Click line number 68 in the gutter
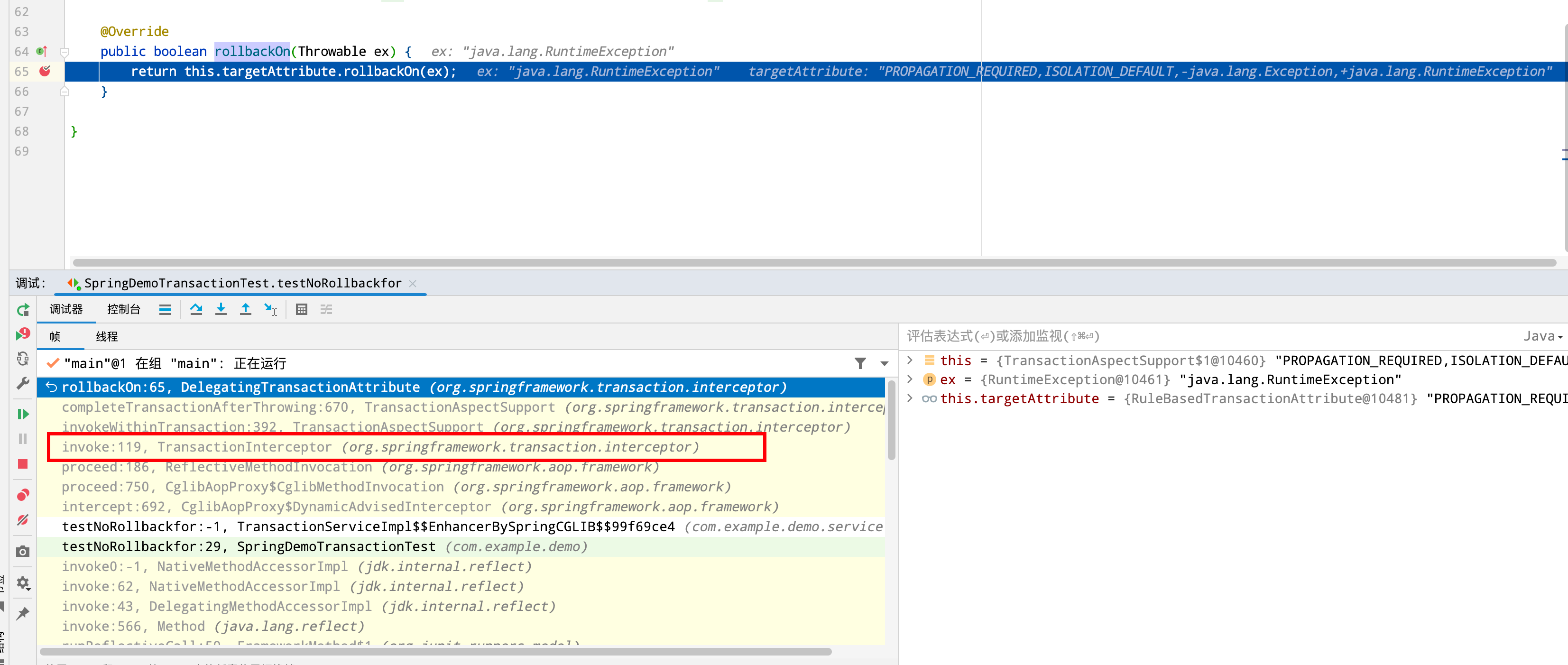Viewport: 1568px width, 665px height. pos(21,131)
